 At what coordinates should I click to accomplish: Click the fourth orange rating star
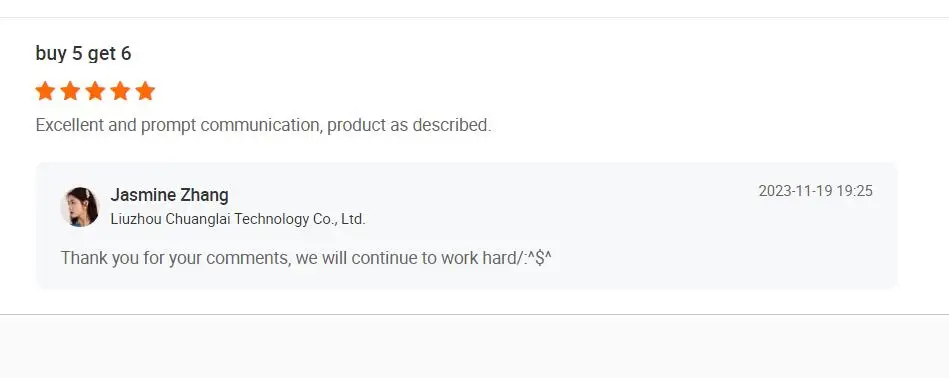pos(120,91)
